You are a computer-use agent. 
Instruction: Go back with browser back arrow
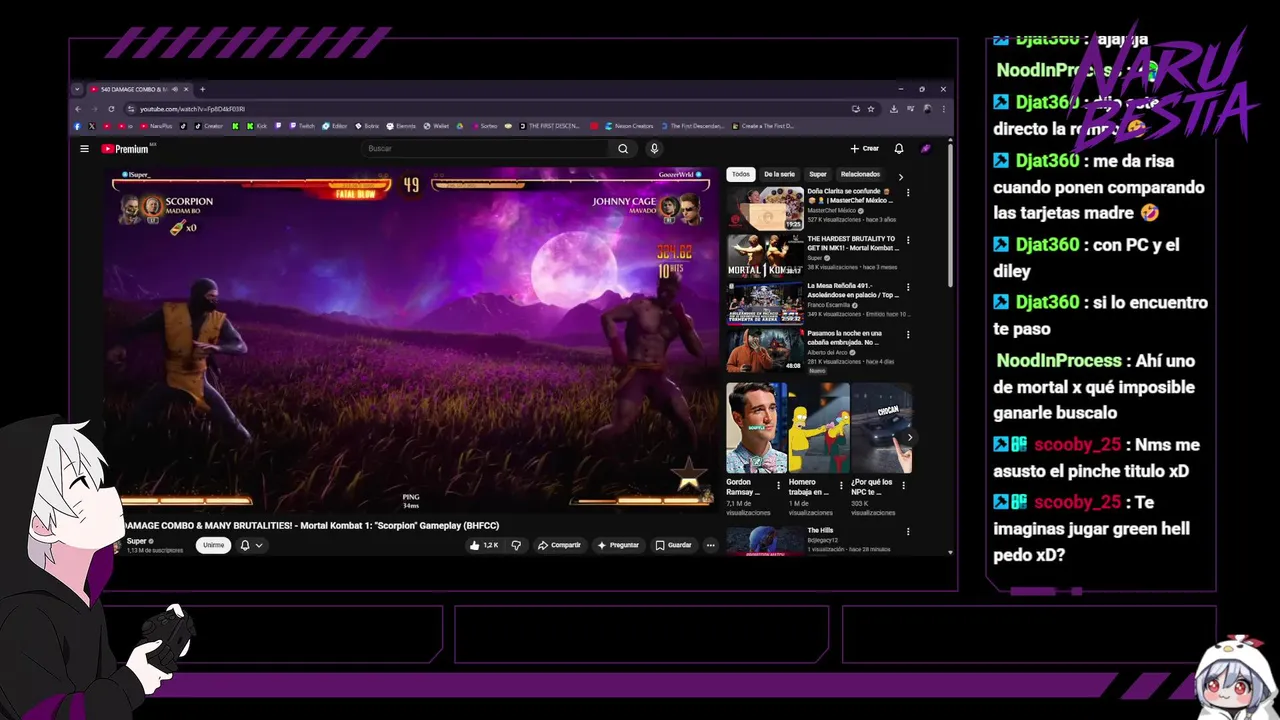78,109
